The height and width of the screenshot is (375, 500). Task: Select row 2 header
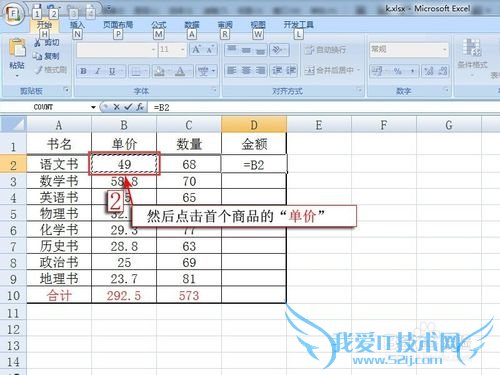pyautogui.click(x=13, y=164)
